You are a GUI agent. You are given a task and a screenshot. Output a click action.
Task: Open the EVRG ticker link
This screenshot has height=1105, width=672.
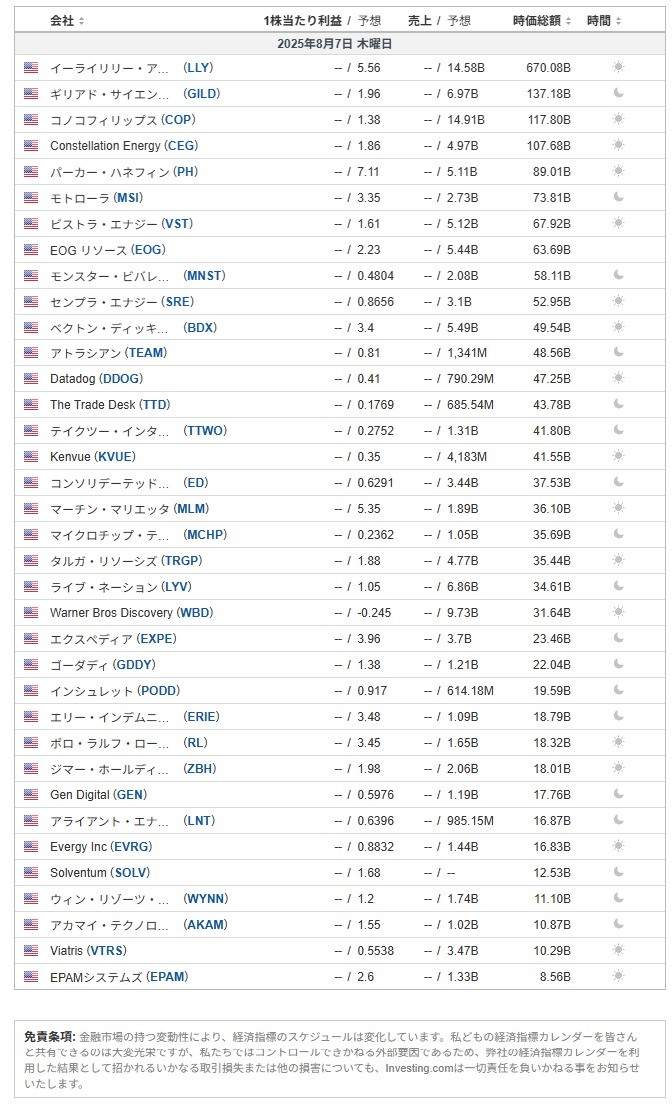point(132,847)
